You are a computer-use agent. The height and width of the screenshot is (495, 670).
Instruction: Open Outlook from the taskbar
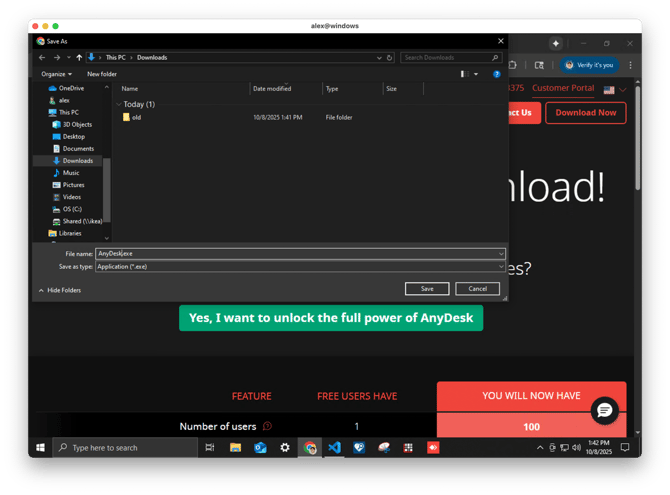[x=260, y=448]
